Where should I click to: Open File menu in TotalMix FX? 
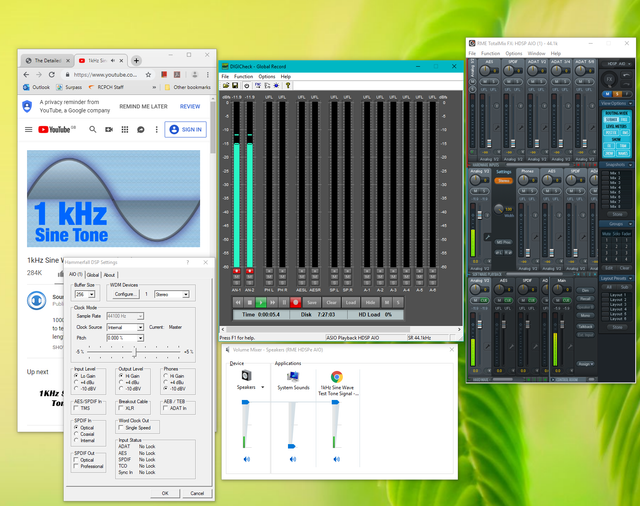[472, 53]
